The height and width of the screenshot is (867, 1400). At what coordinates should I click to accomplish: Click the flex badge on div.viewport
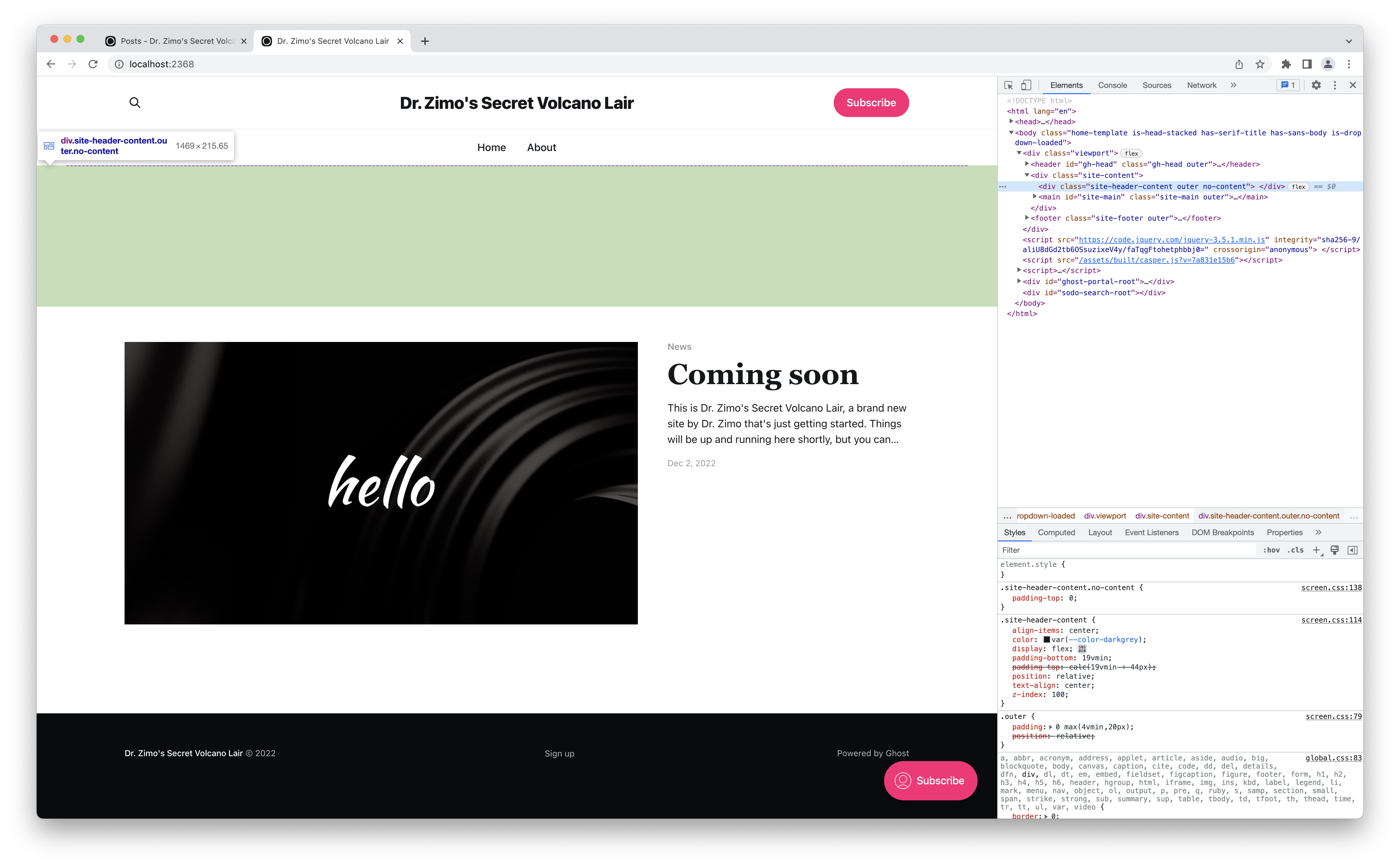1131,153
